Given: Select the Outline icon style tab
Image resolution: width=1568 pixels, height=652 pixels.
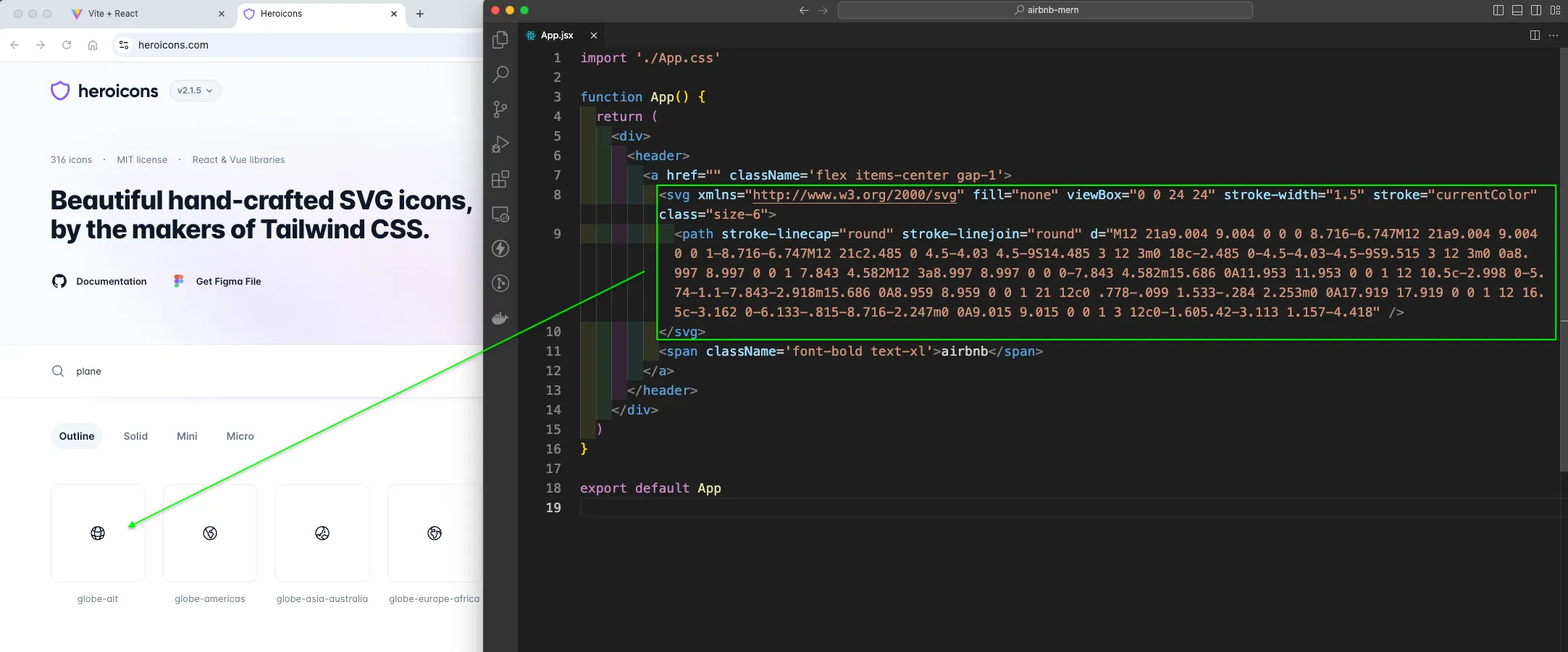Looking at the screenshot, I should (x=77, y=436).
